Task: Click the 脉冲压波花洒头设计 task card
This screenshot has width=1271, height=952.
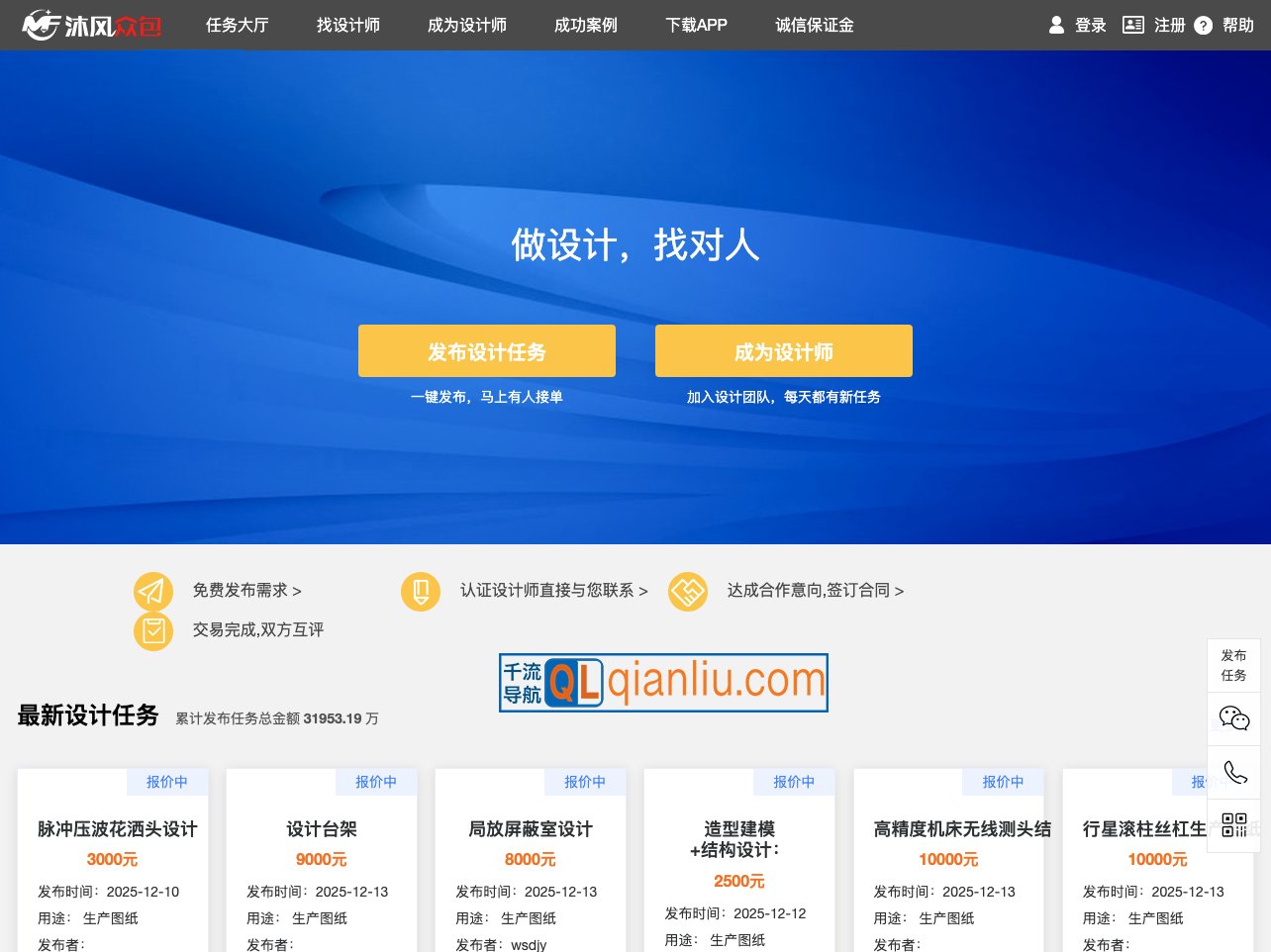Action: 112,860
